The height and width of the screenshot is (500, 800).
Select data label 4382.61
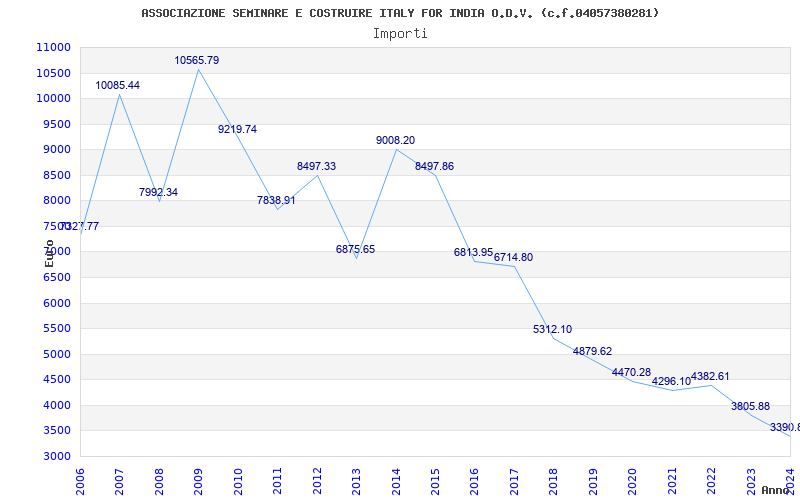coord(710,377)
